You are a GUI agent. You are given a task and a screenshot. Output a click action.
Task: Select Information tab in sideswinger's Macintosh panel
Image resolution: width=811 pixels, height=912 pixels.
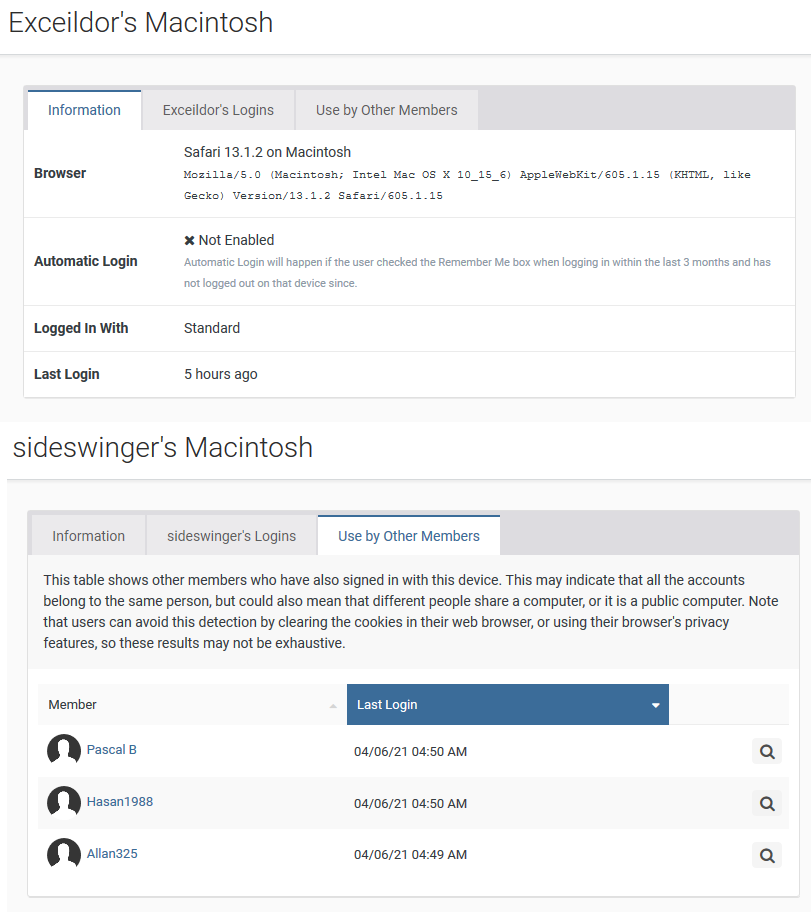pyautogui.click(x=88, y=536)
